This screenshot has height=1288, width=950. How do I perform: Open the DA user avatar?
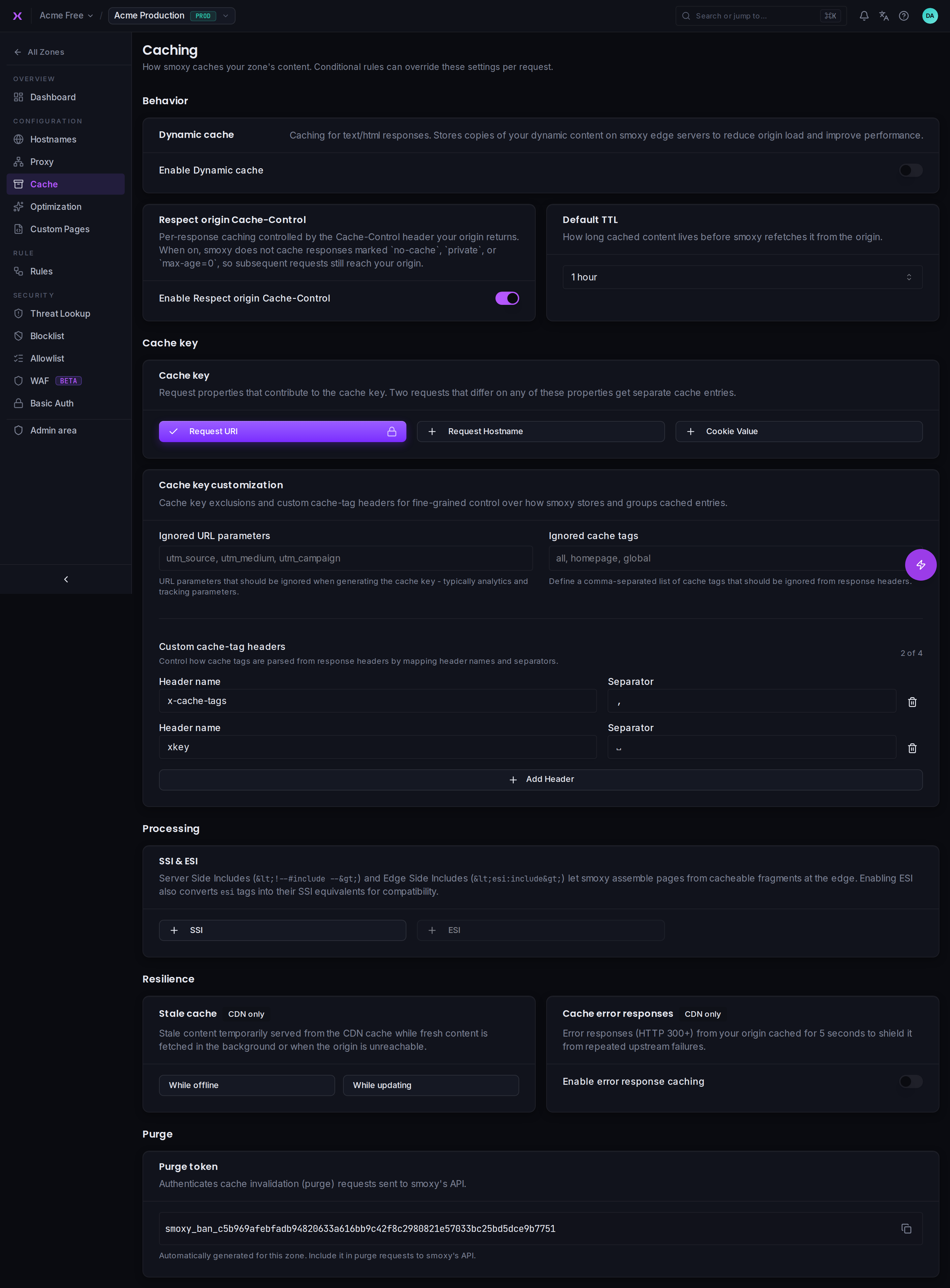(x=930, y=16)
